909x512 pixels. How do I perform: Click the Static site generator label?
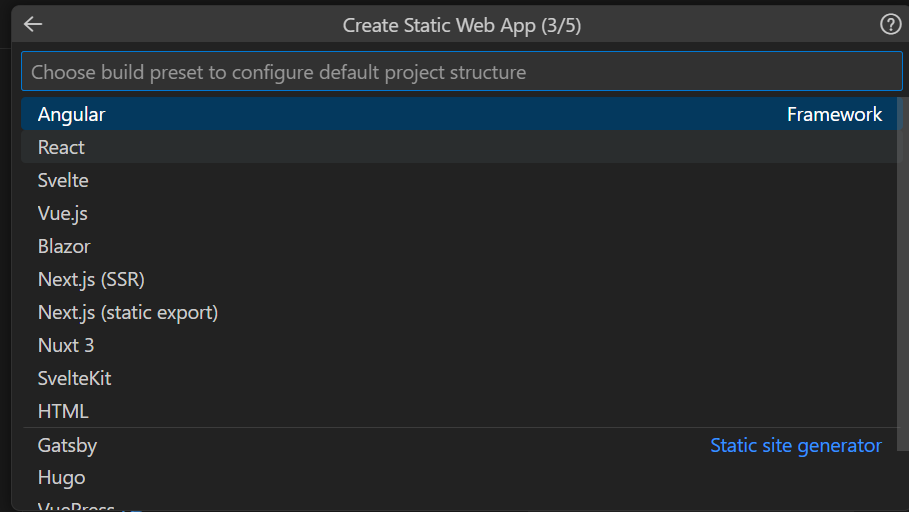click(x=796, y=446)
